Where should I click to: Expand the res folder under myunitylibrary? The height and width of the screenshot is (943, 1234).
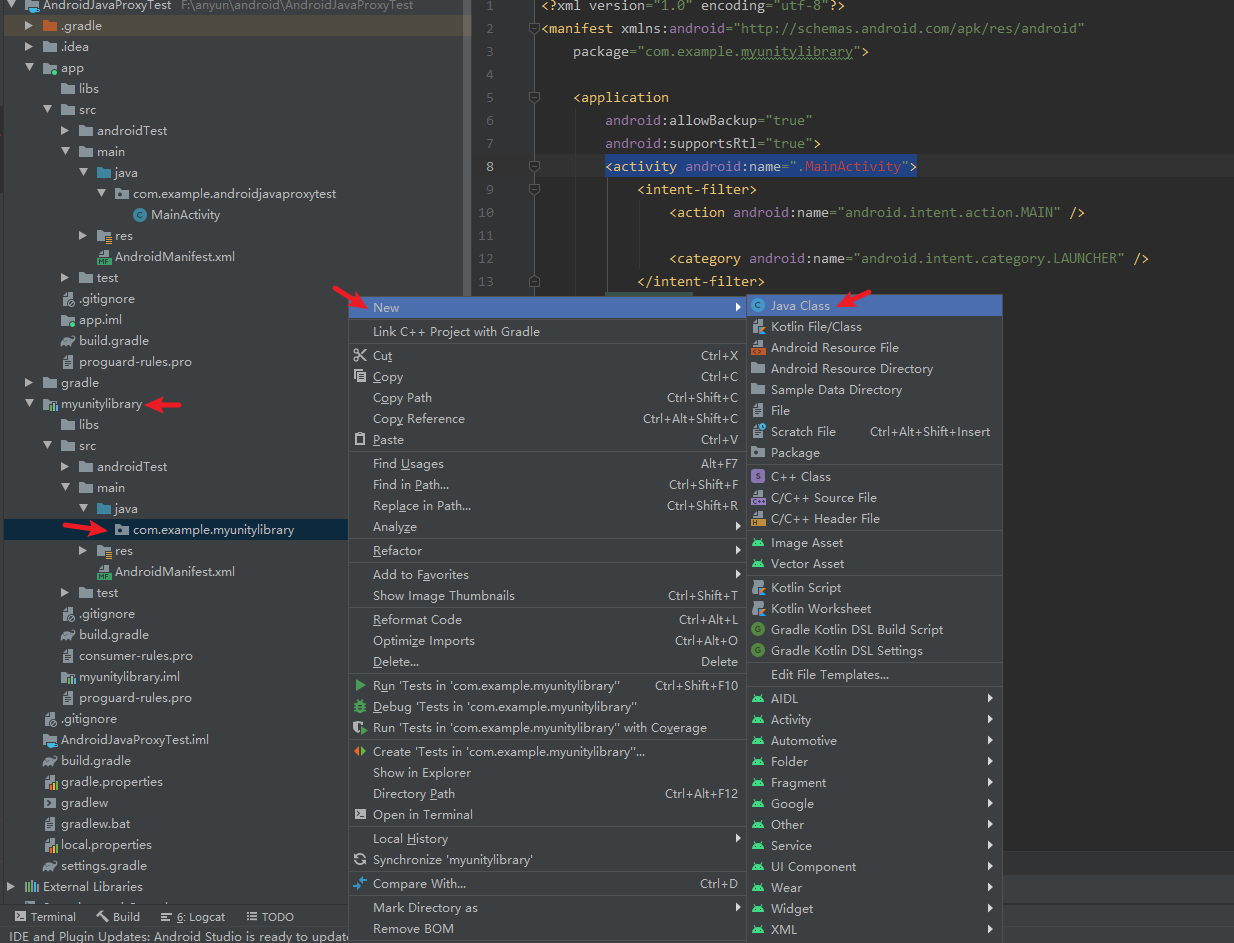[84, 551]
